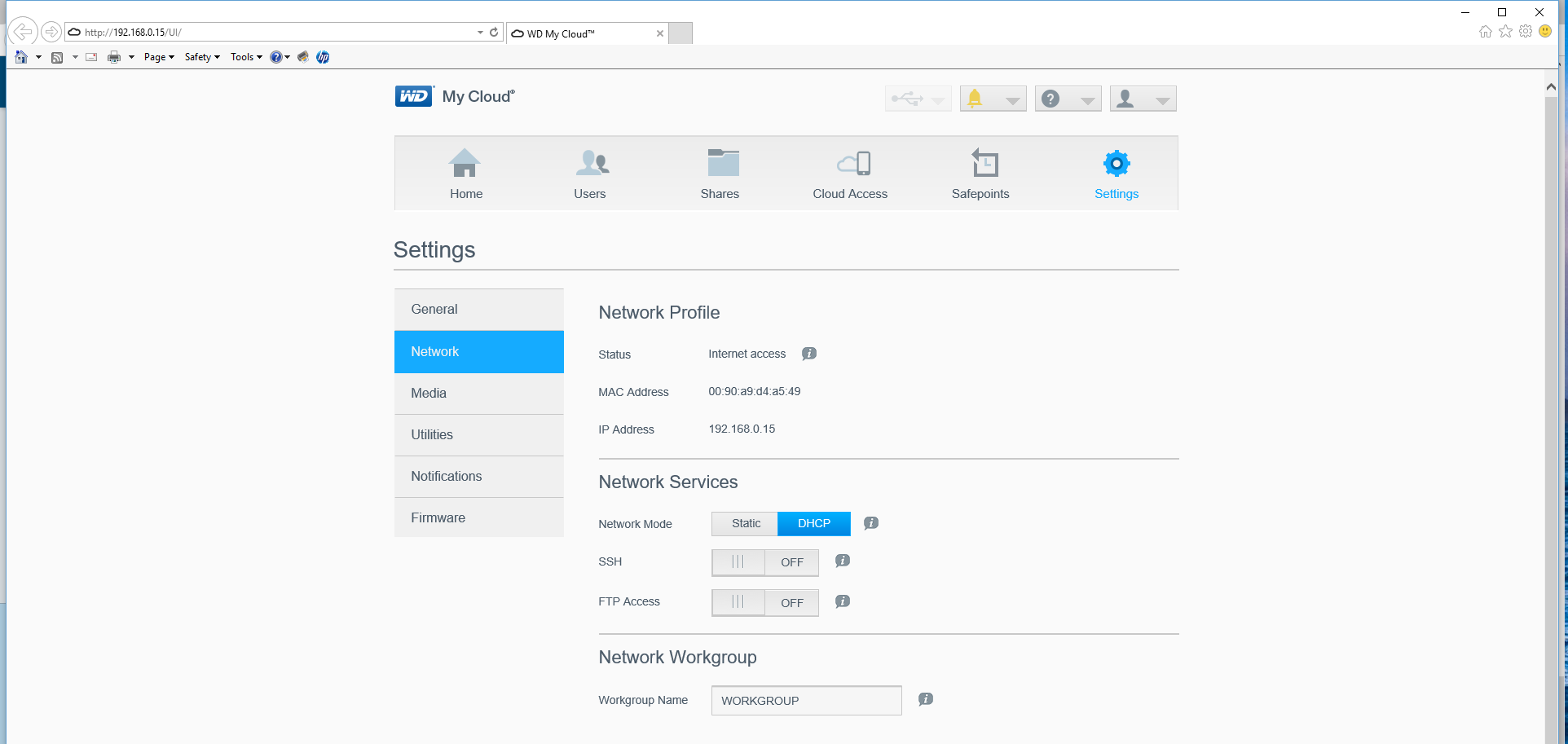
Task: Toggle the FTP Access switch on
Action: coord(765,603)
